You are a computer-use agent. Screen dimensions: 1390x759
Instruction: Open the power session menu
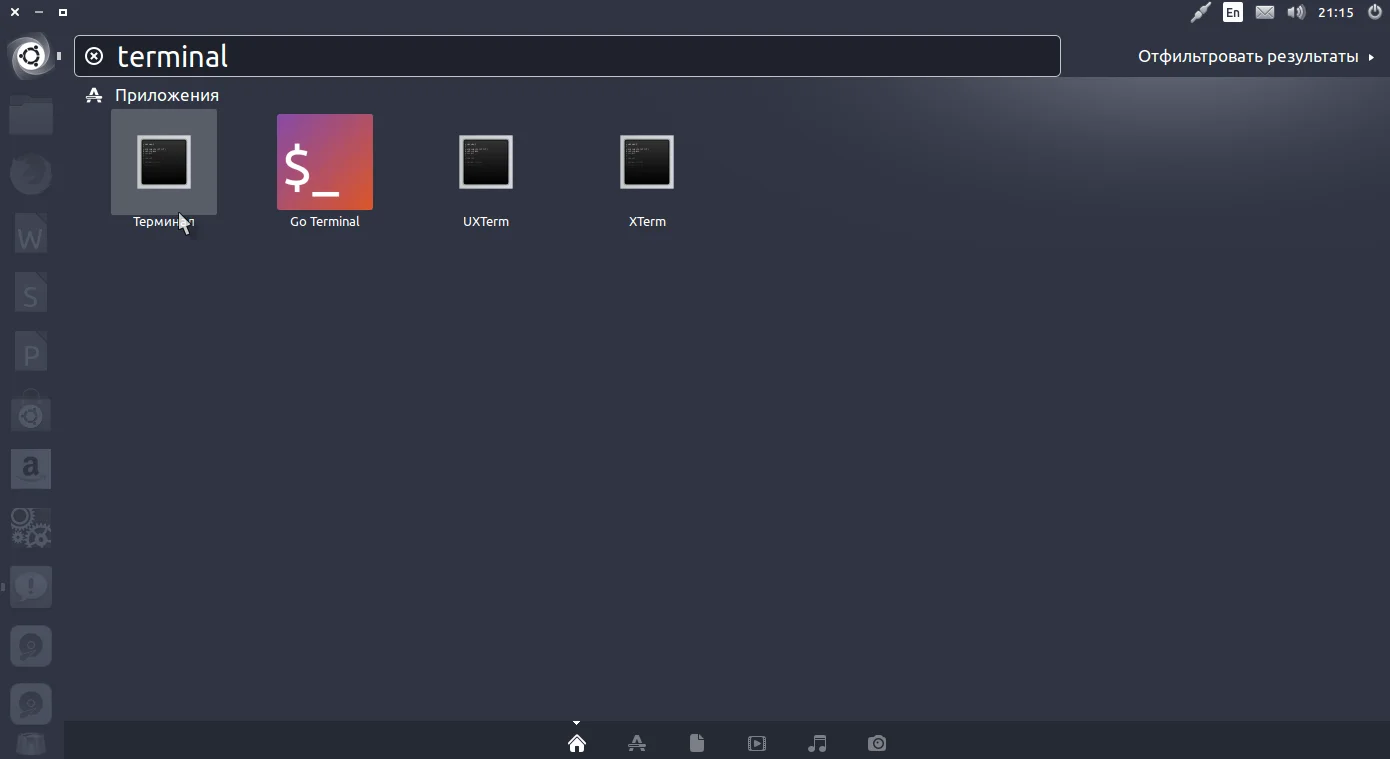click(1374, 12)
